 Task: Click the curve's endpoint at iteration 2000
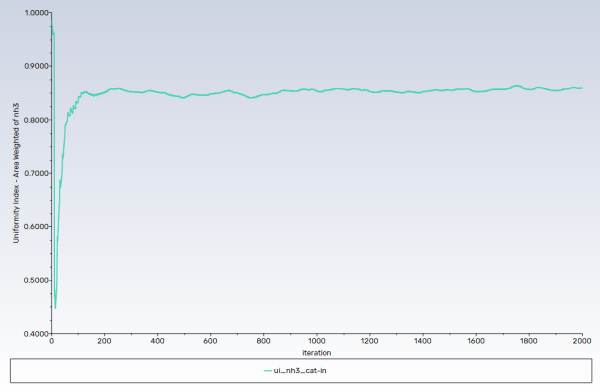click(x=582, y=88)
